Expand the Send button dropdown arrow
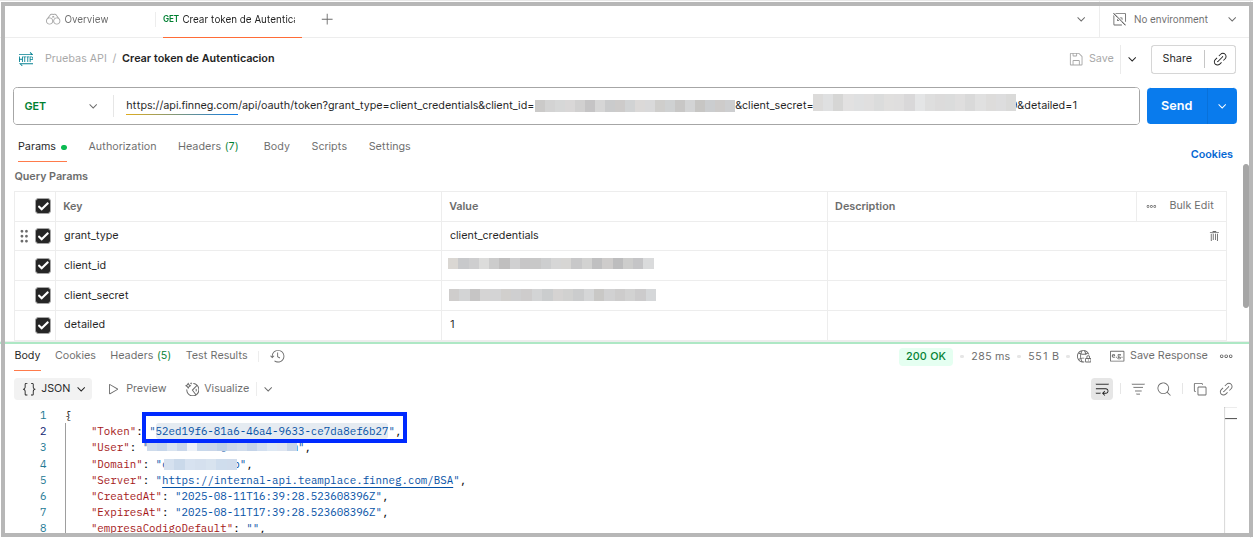The height and width of the screenshot is (538, 1253). [x=1222, y=106]
